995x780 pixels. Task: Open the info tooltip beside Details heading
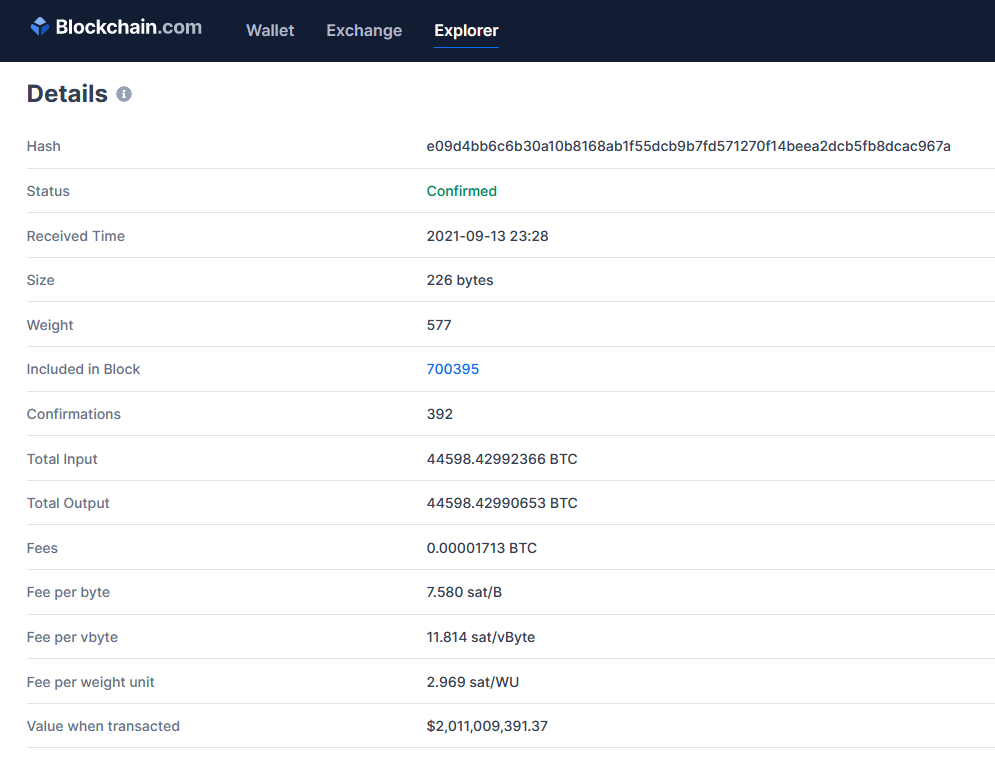tap(124, 94)
